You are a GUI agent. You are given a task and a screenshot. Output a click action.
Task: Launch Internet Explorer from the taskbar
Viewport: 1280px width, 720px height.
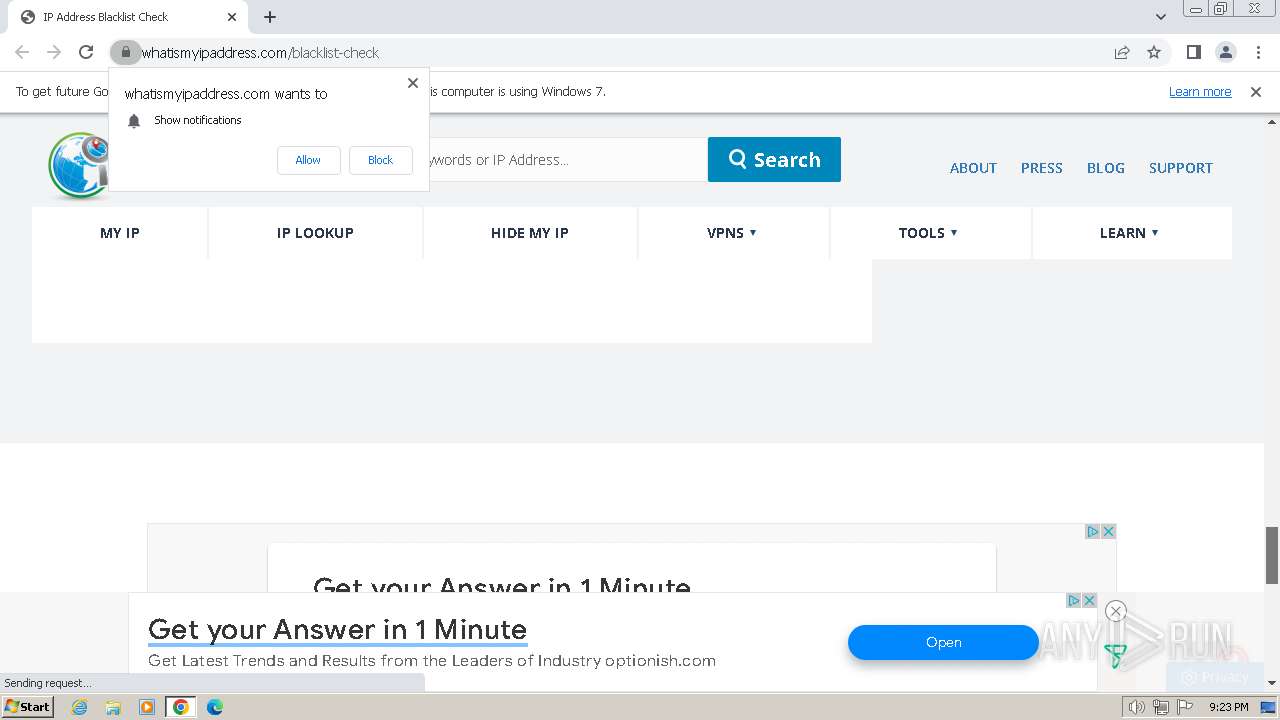click(x=80, y=707)
